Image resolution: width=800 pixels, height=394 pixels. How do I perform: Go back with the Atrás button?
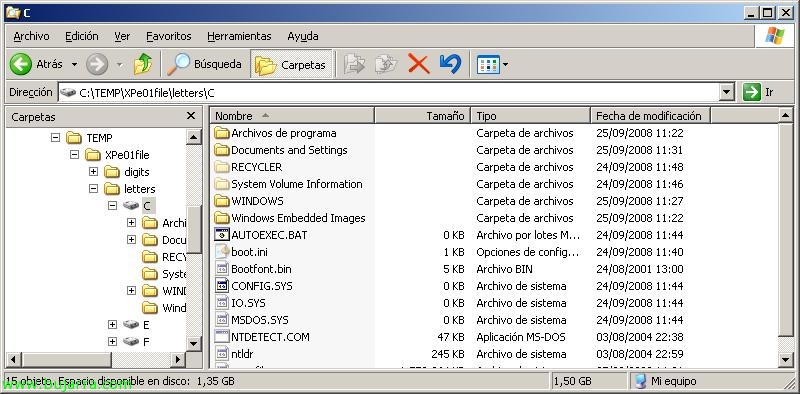click(36, 64)
